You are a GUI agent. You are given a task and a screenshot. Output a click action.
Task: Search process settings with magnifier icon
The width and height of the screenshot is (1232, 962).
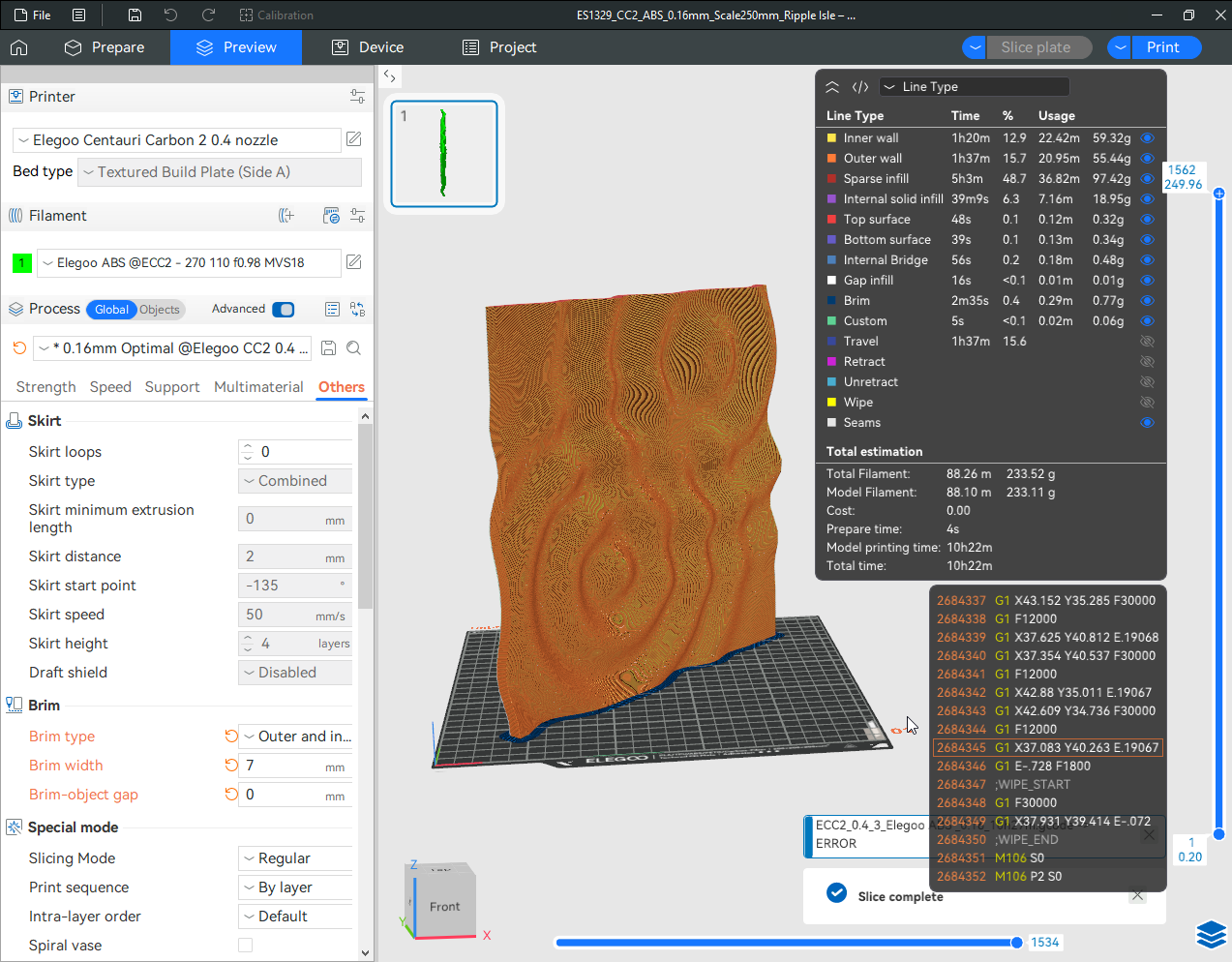pyautogui.click(x=354, y=348)
